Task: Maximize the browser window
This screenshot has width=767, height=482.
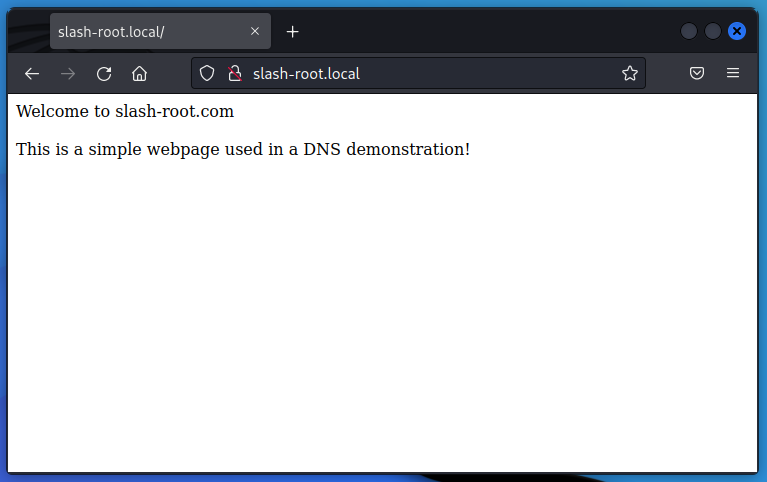Action: (713, 31)
